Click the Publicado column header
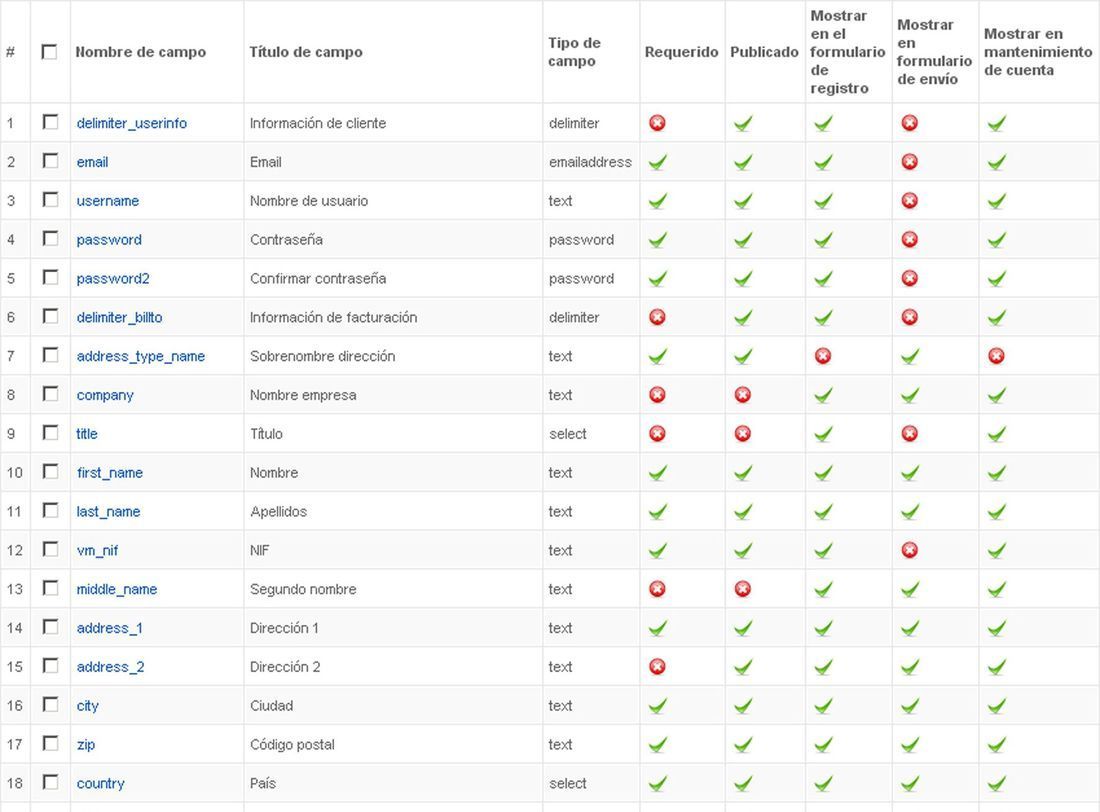Screen dimensions: 1100x812 pyautogui.click(x=764, y=52)
